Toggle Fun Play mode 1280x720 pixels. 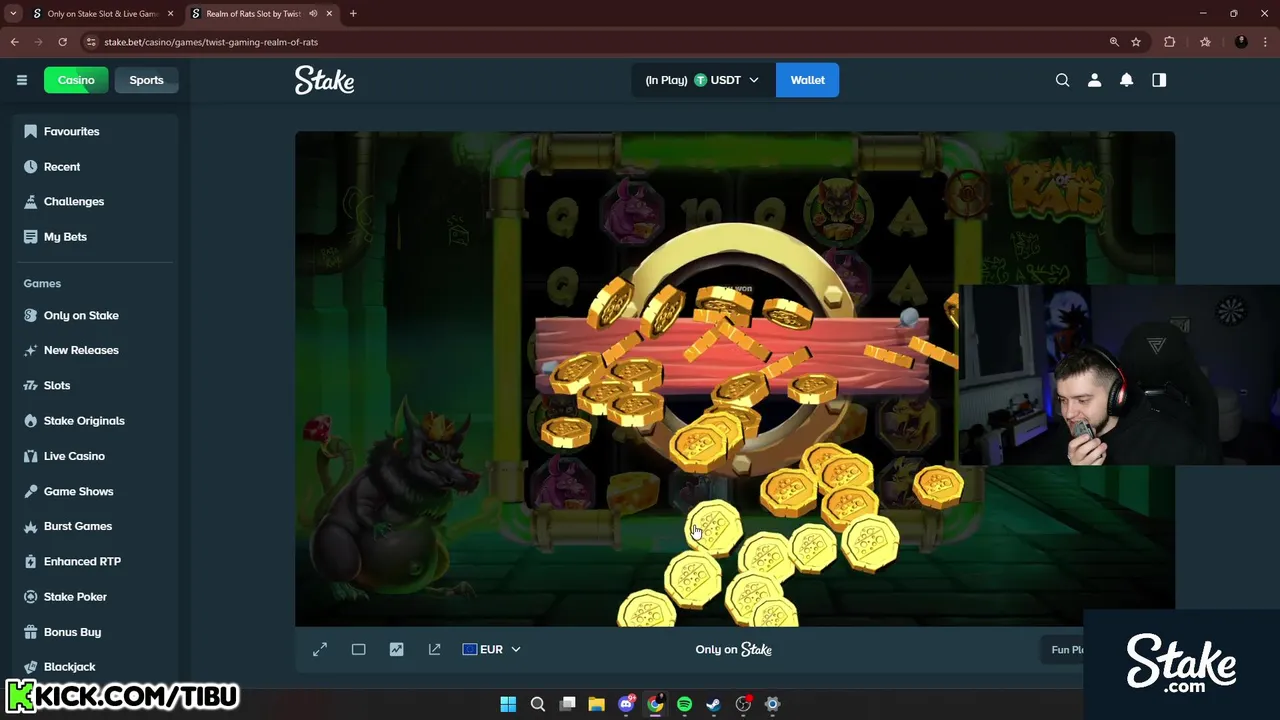1066,649
